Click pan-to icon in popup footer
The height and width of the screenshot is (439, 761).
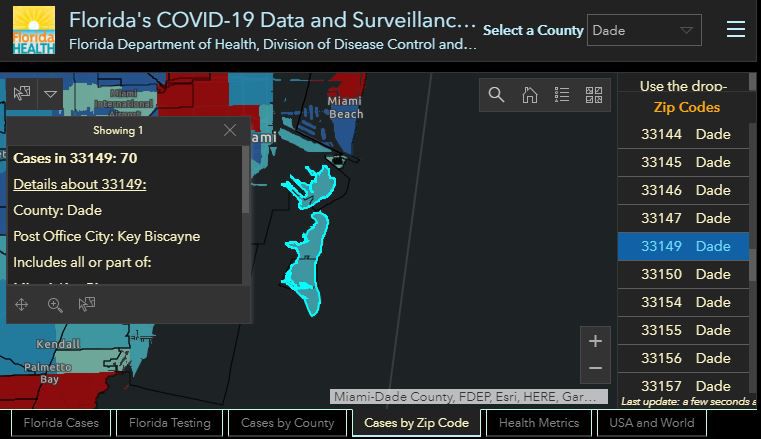(x=22, y=305)
